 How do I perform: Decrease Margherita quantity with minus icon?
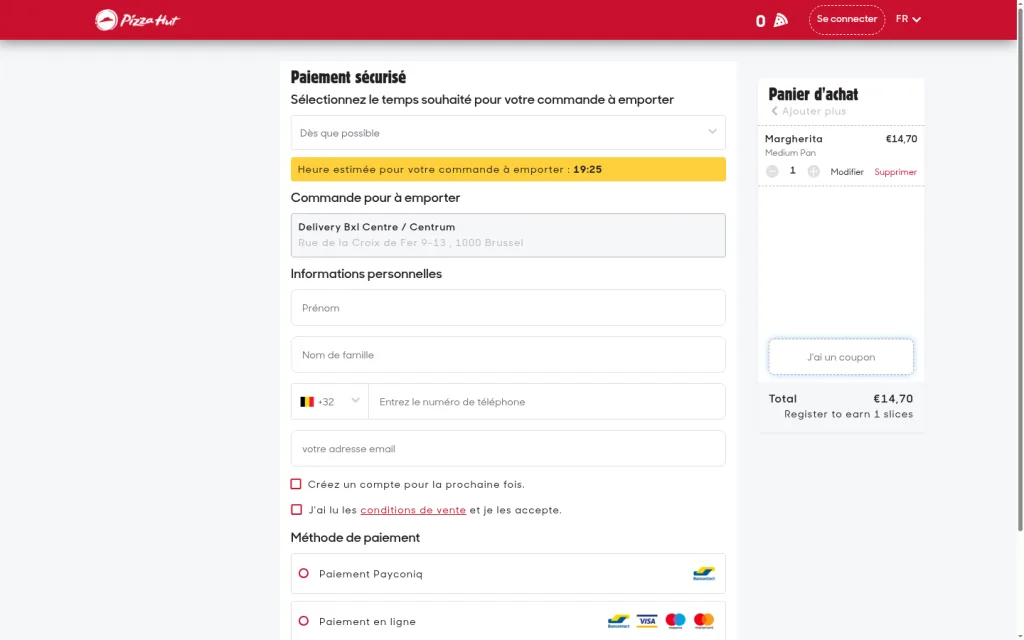772,171
